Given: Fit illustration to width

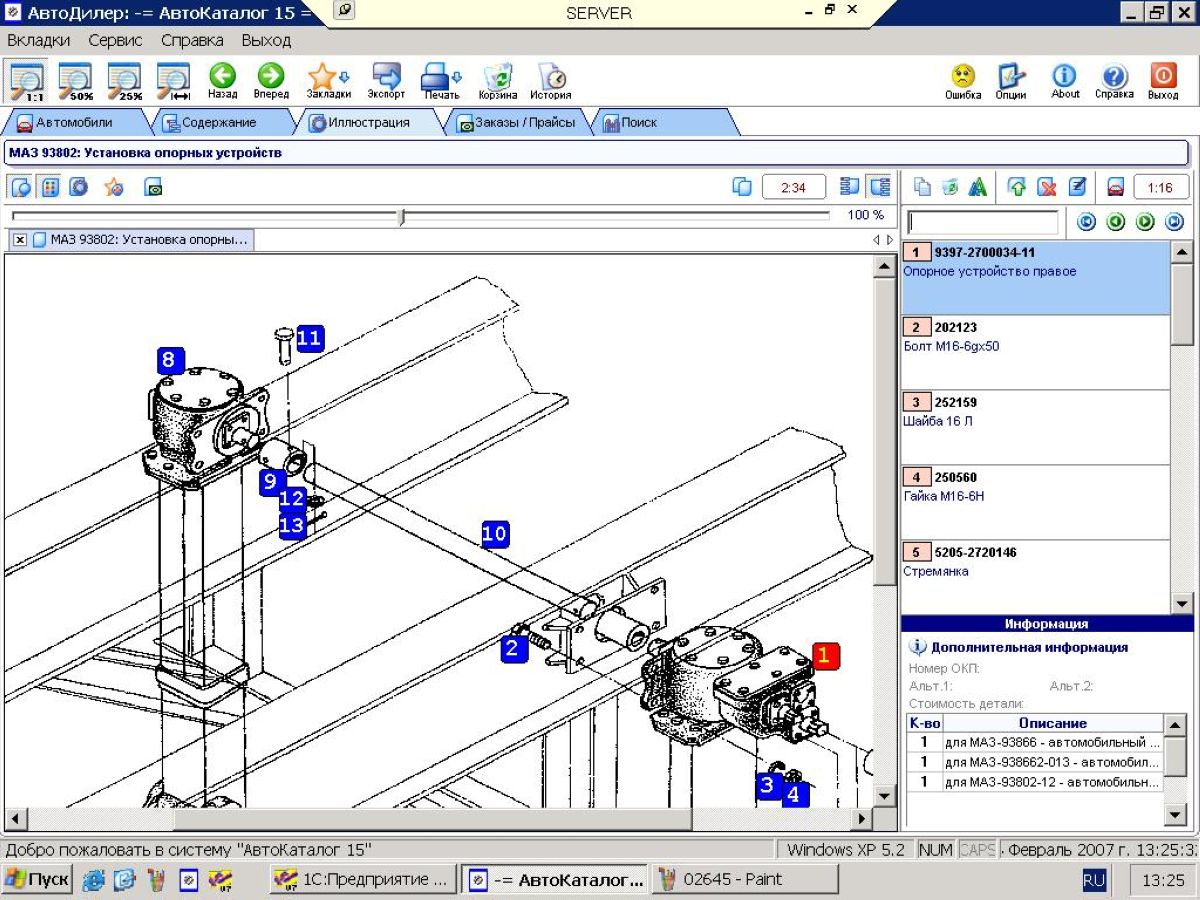Looking at the screenshot, I should [x=174, y=81].
